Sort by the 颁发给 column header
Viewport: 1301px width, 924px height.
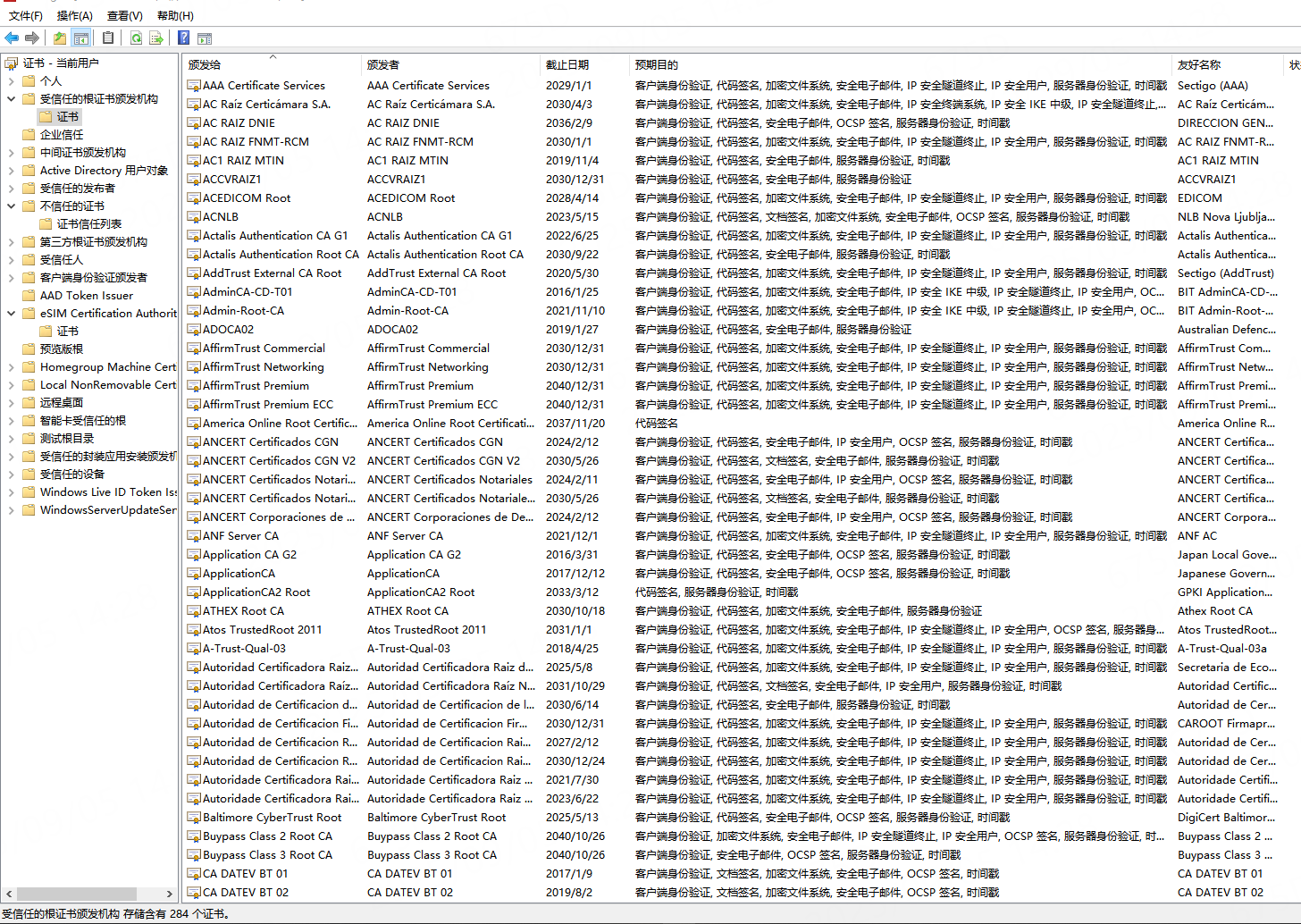pyautogui.click(x=272, y=64)
